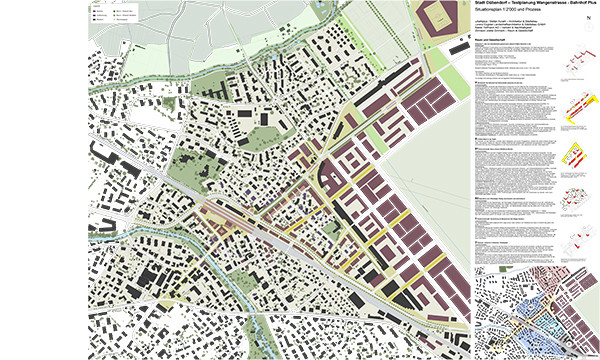Click the black legend swatch
Viewport: 600px width, 360px height.
tap(94, 19)
